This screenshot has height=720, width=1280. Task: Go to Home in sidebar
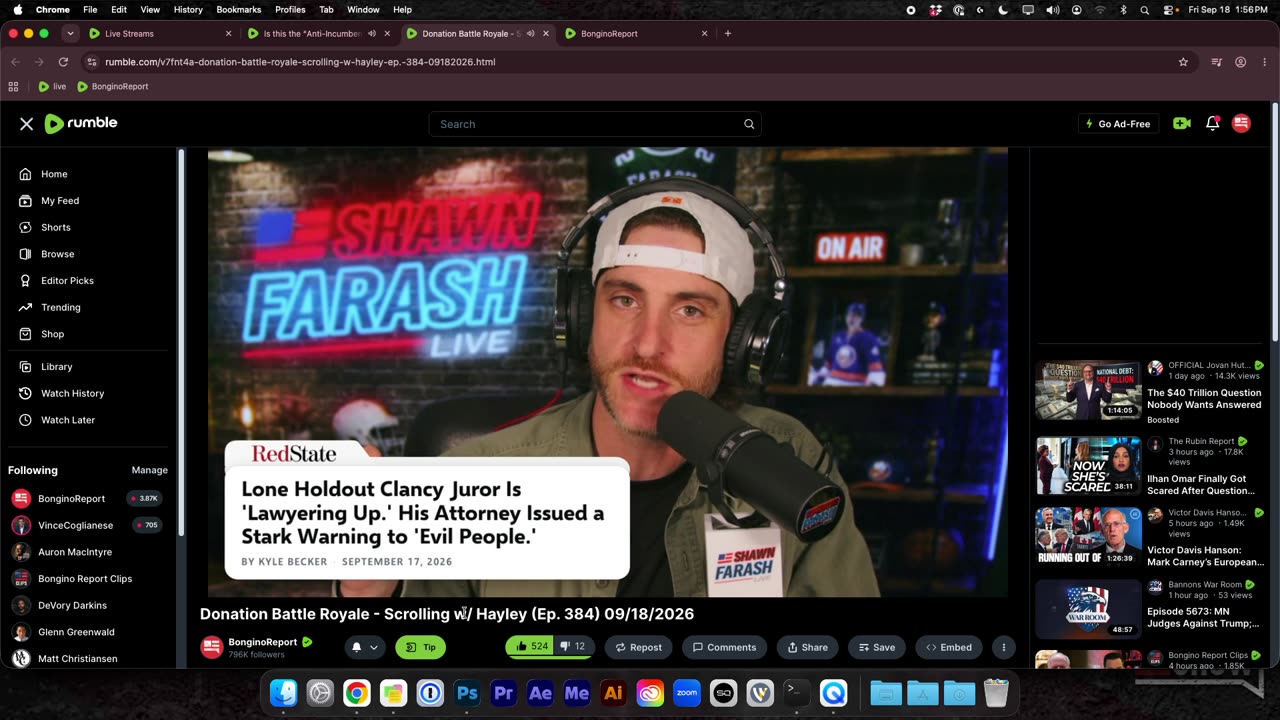coord(54,174)
